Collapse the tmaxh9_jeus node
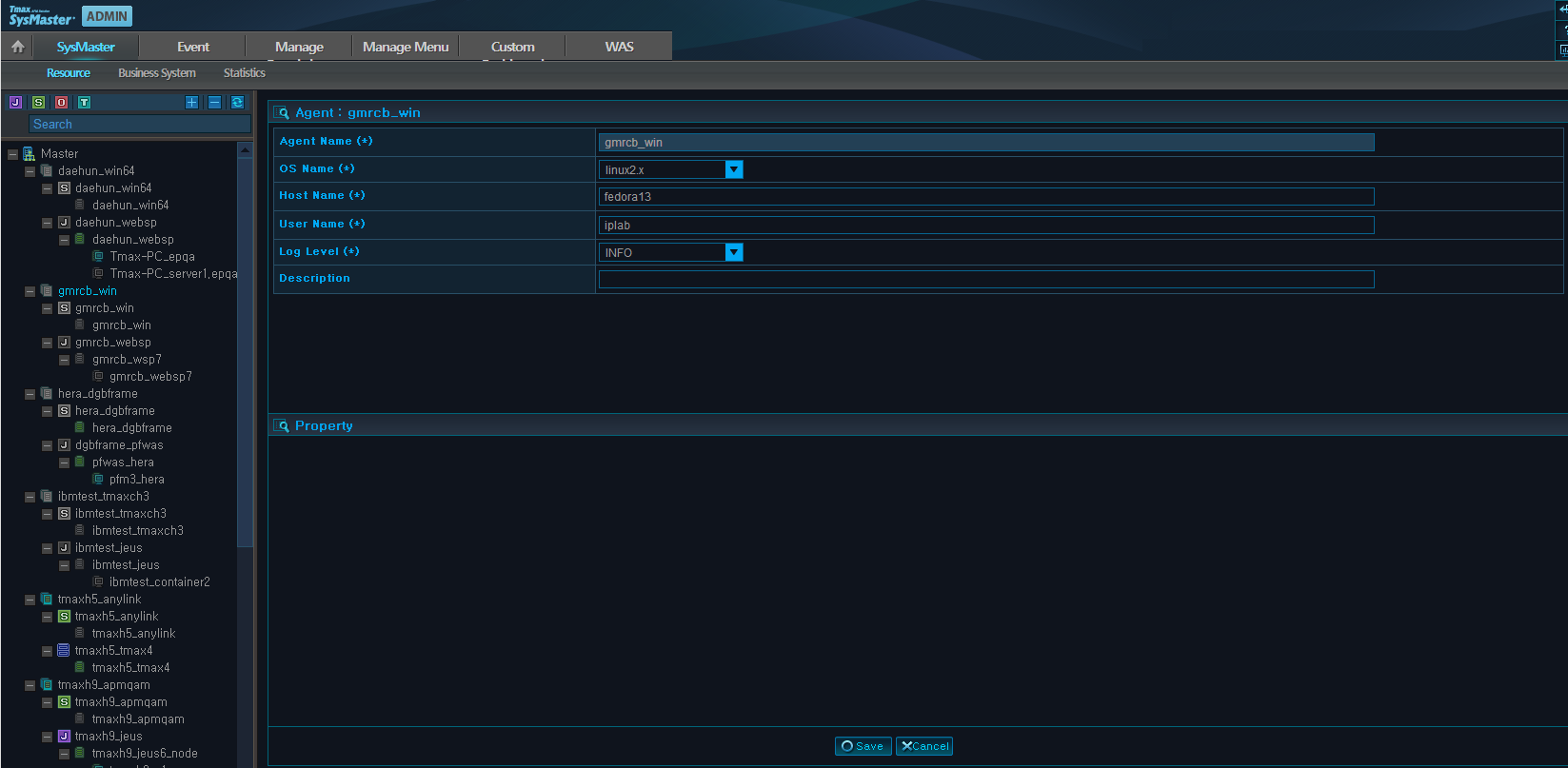 [x=47, y=737]
